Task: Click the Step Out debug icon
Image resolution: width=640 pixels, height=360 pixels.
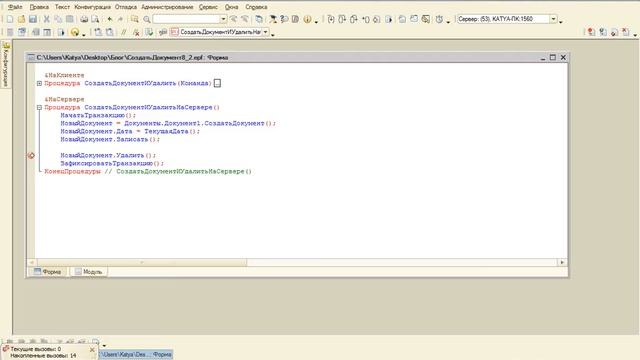Action: tap(353, 19)
